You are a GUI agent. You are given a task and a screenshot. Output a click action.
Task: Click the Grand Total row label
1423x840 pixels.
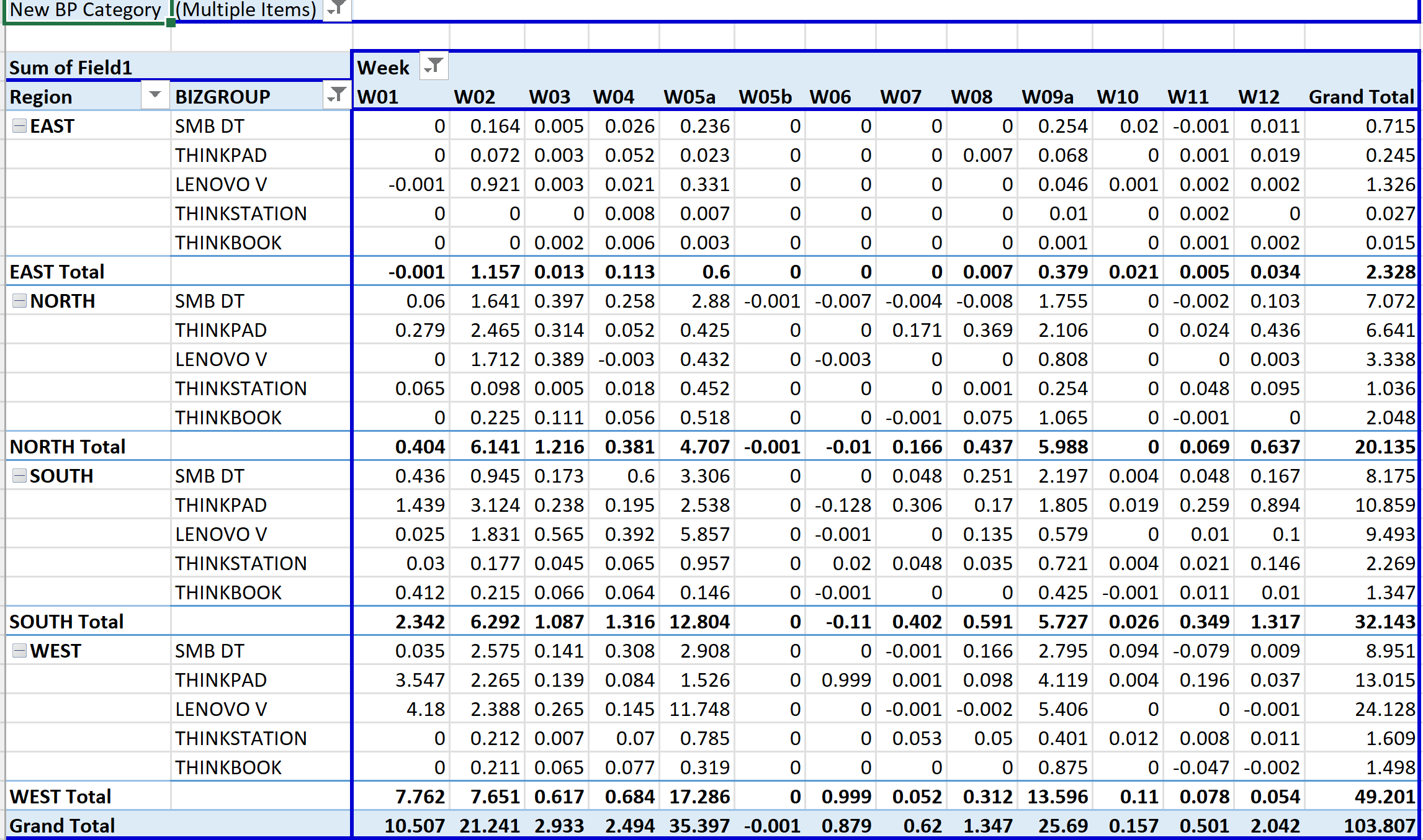[62, 826]
